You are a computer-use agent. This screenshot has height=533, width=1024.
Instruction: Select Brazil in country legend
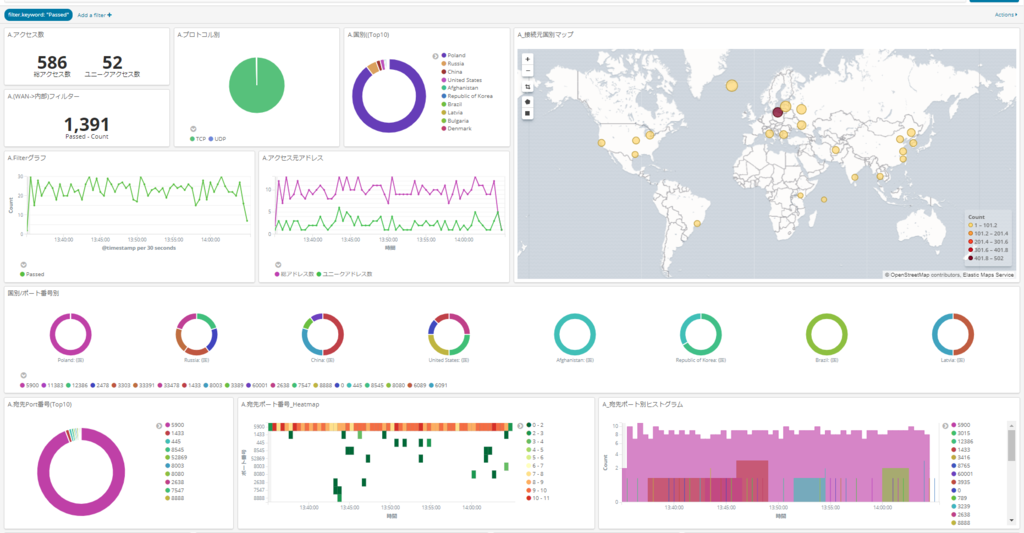point(455,105)
